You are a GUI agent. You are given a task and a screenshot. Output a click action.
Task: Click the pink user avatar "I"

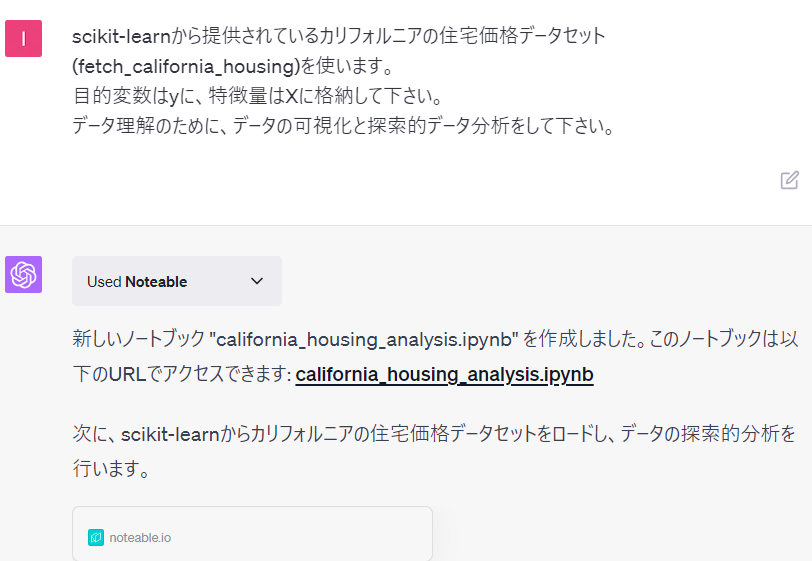(x=23, y=38)
